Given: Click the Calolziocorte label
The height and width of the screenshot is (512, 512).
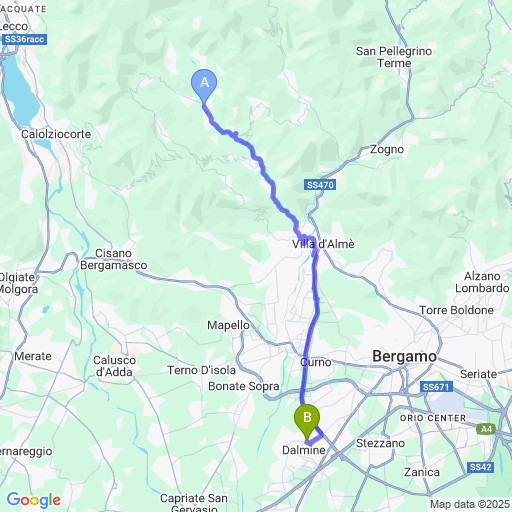Looking at the screenshot, I should coord(56,134).
